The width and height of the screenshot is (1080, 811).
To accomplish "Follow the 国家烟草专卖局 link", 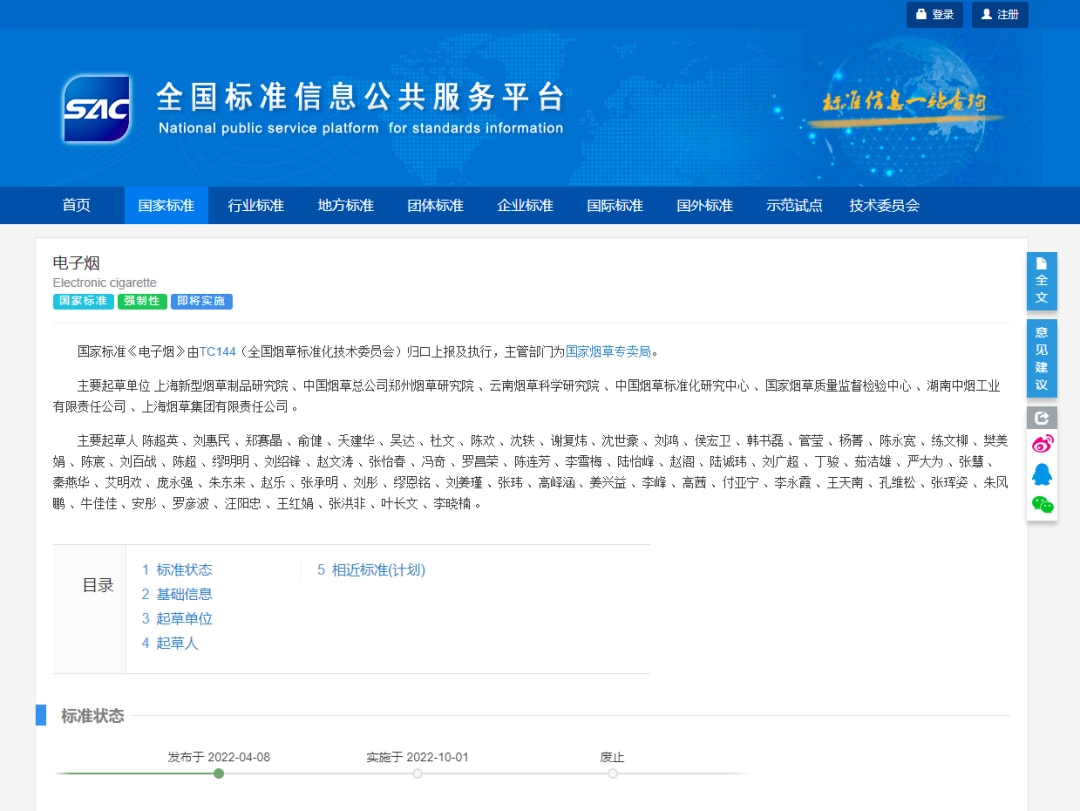I will click(608, 351).
